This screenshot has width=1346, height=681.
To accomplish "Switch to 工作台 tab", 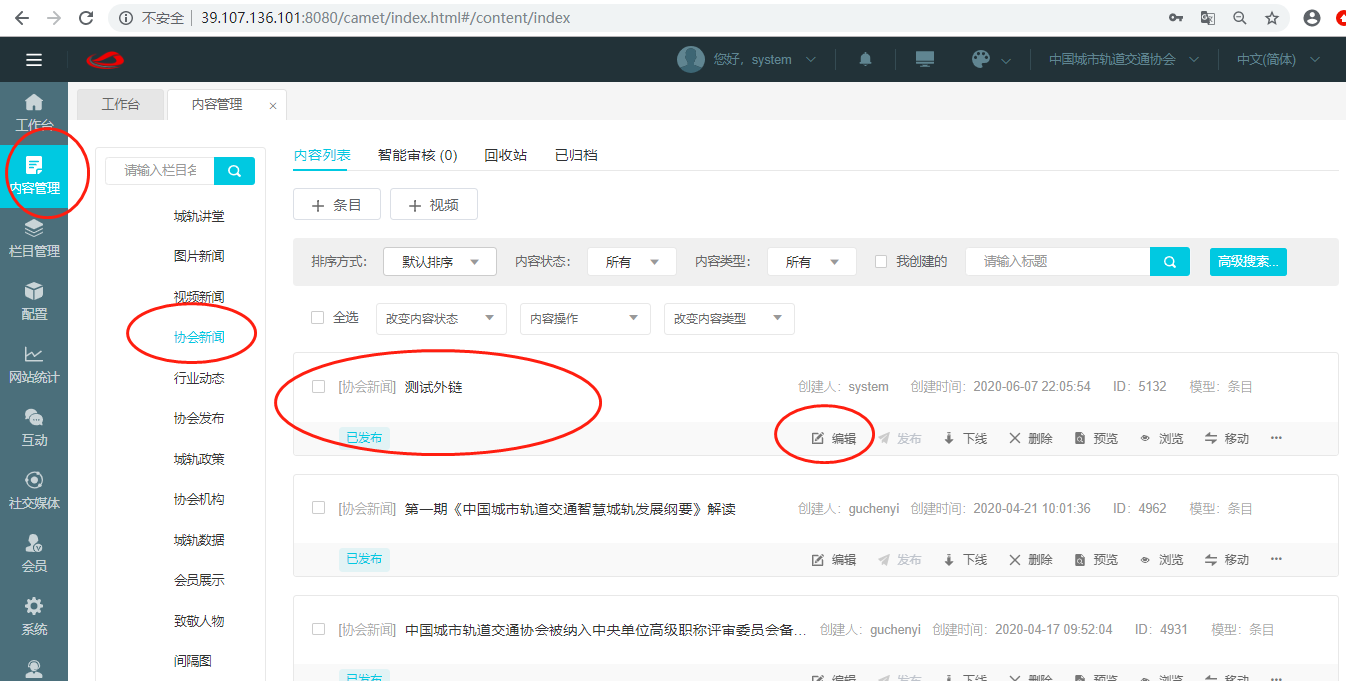I will click(x=120, y=104).
